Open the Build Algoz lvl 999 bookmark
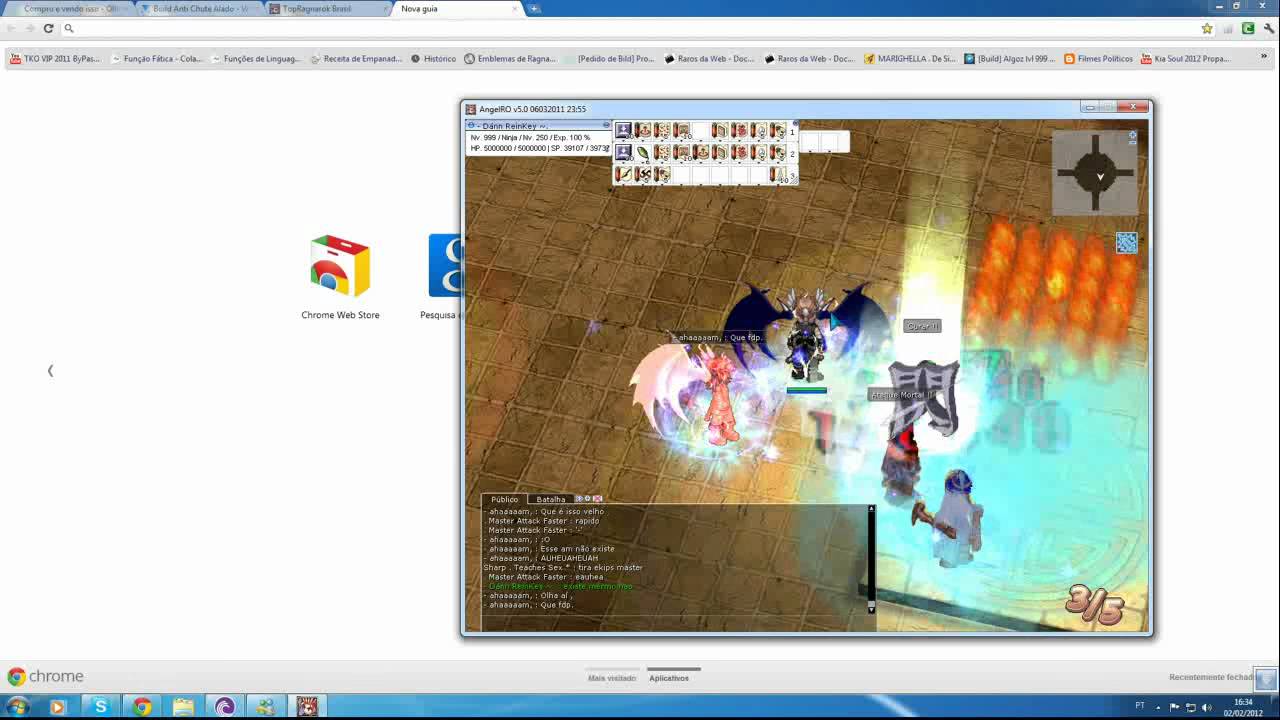1280x720 pixels. (x=1010, y=59)
